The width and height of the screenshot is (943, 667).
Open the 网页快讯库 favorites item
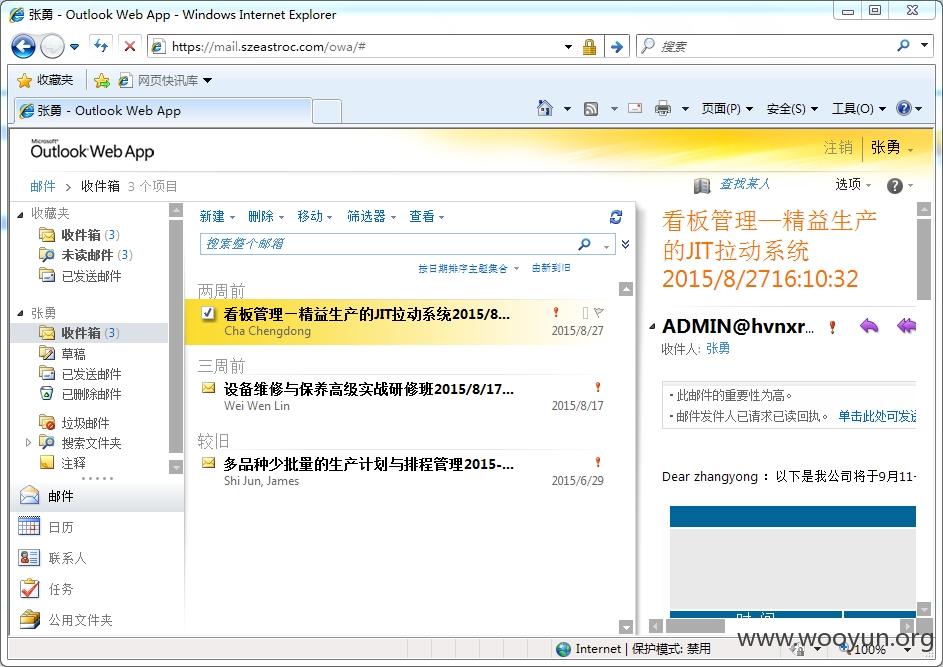click(166, 81)
